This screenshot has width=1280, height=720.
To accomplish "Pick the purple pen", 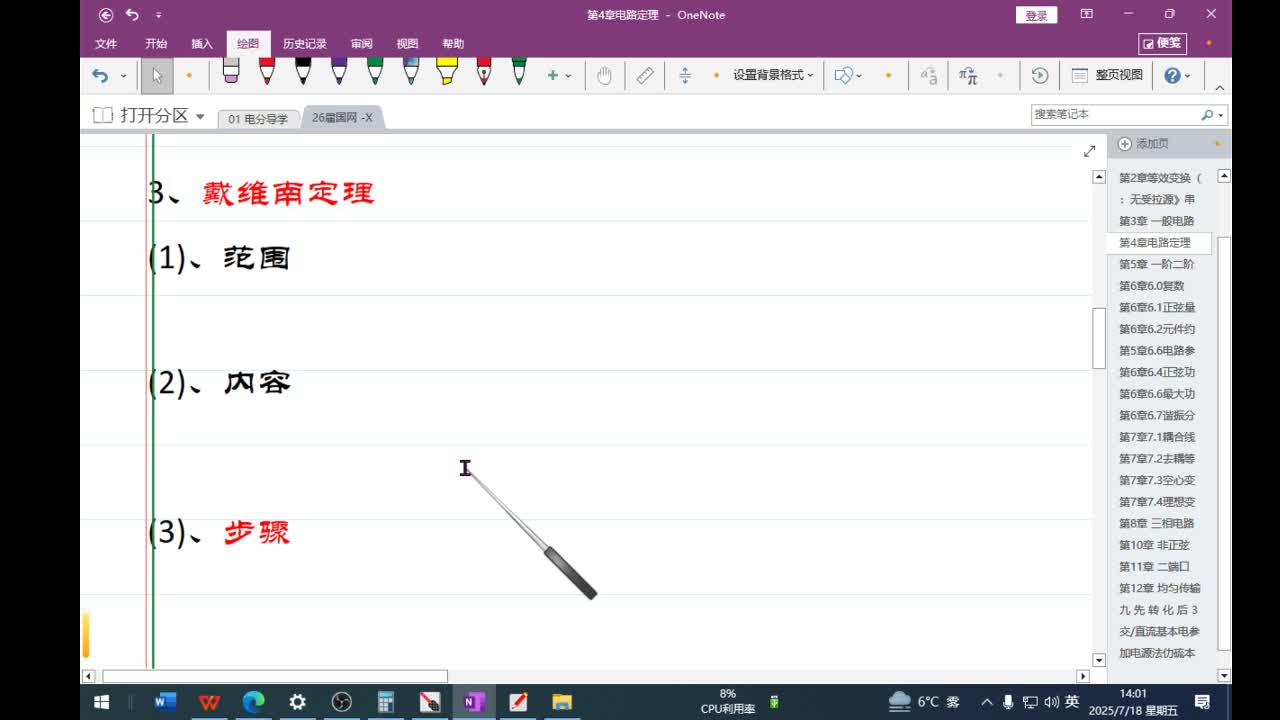I will pyautogui.click(x=339, y=72).
